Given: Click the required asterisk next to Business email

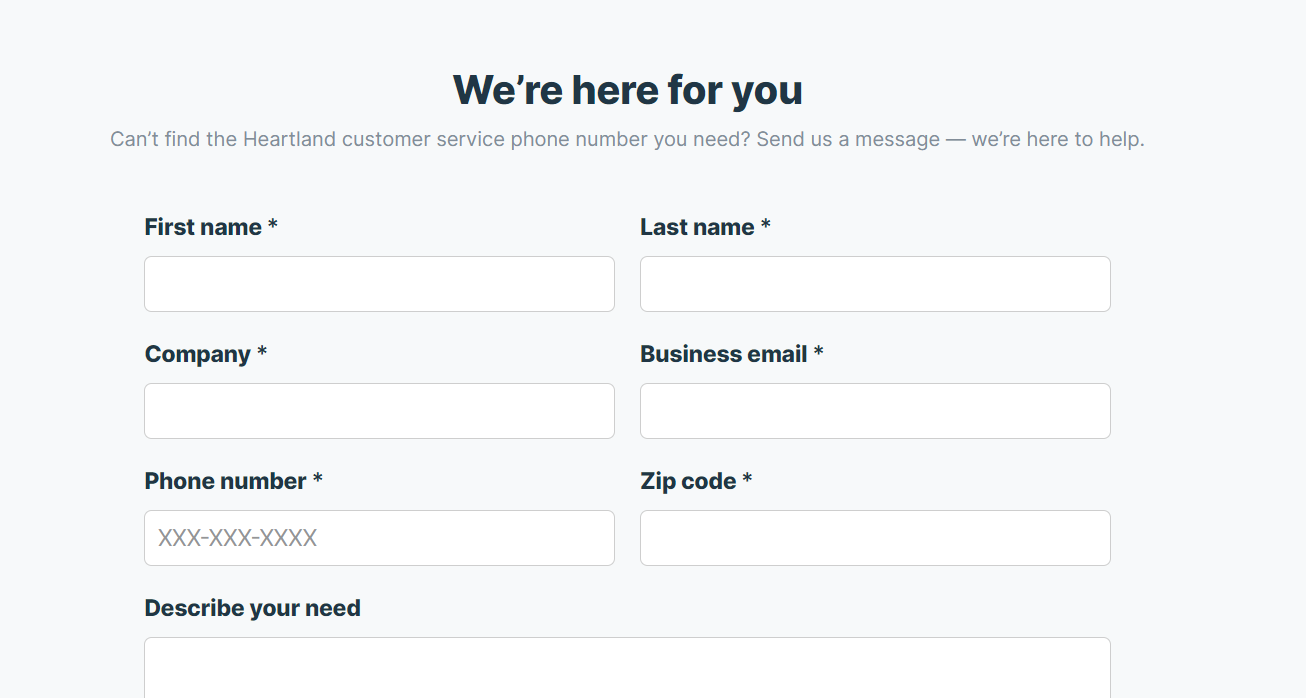Looking at the screenshot, I should [x=818, y=353].
